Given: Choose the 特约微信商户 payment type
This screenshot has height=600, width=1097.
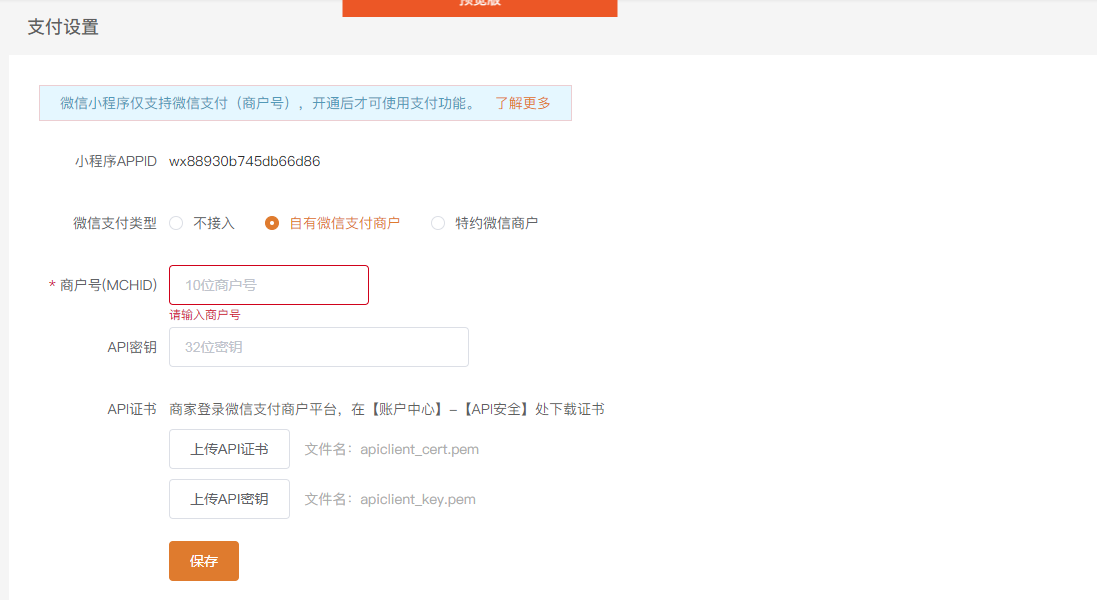Looking at the screenshot, I should pyautogui.click(x=438, y=223).
